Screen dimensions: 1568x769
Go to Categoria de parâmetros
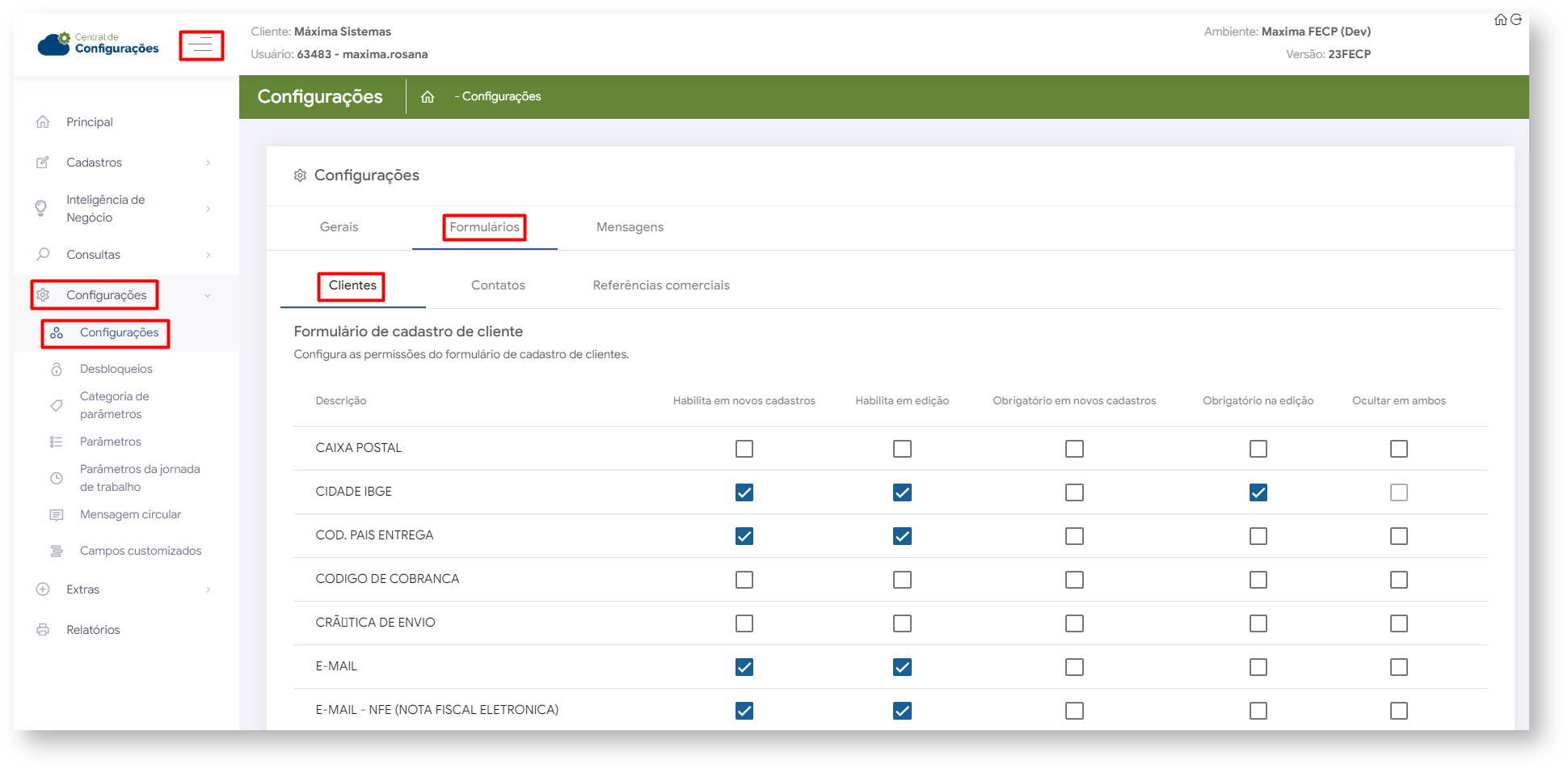pos(114,405)
